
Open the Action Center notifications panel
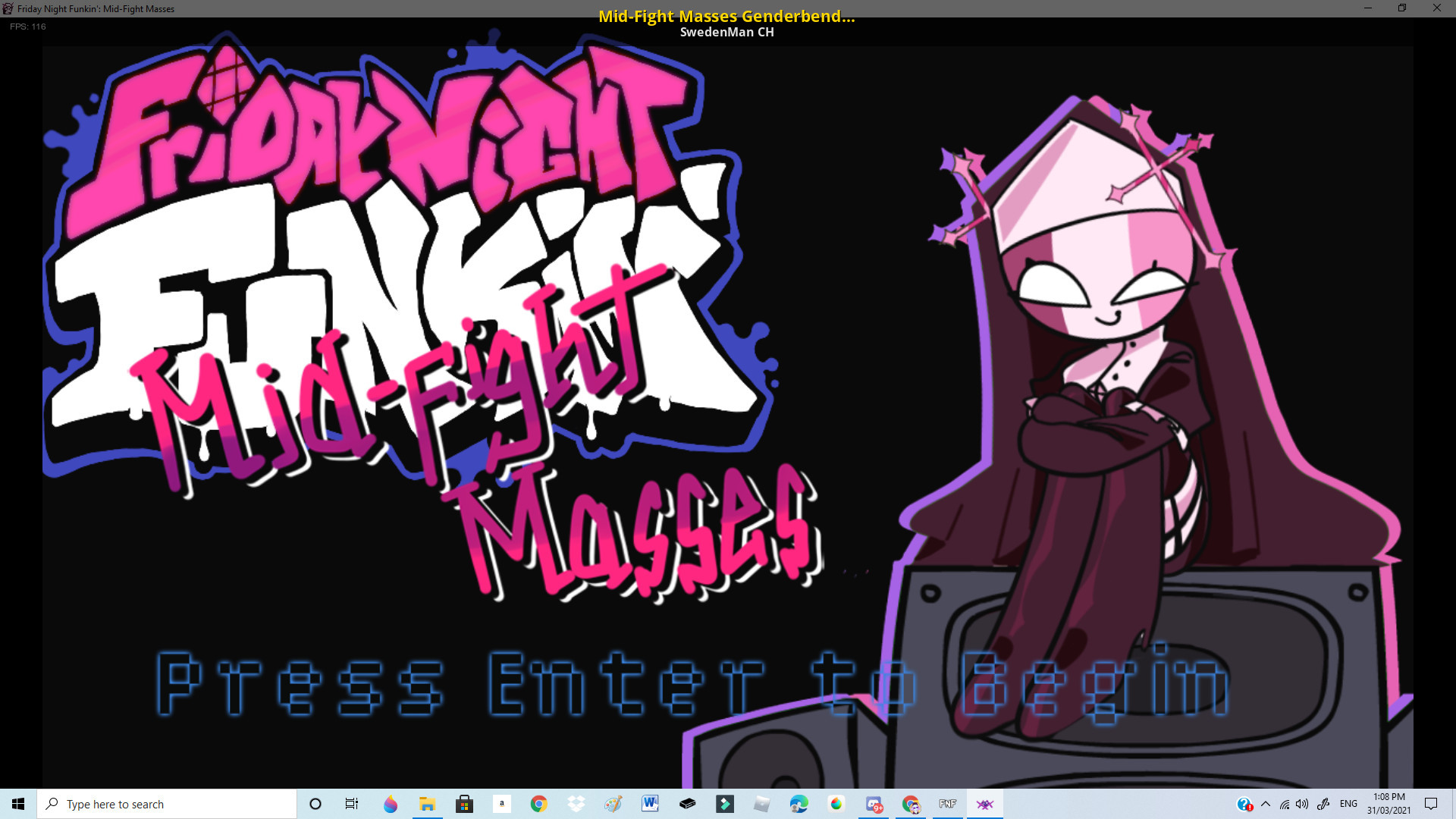(x=1431, y=804)
